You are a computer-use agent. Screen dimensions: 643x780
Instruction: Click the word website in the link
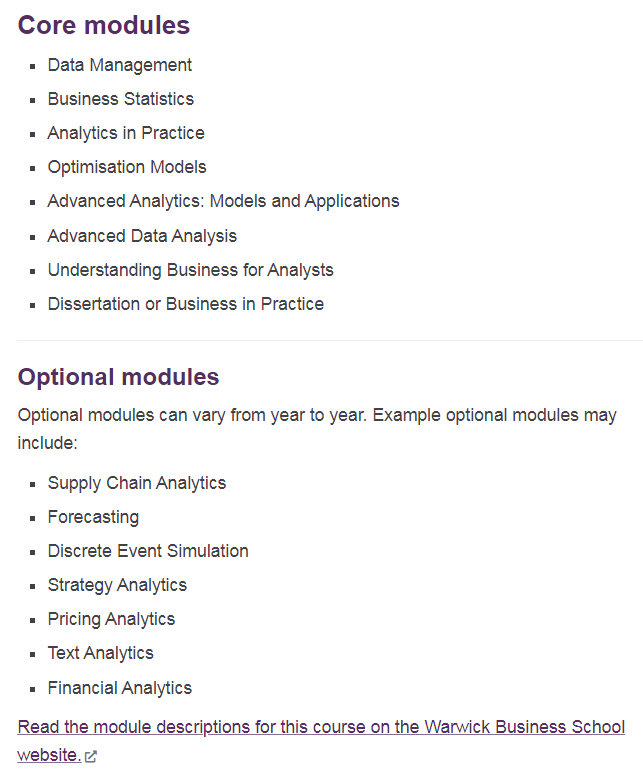click(x=48, y=755)
